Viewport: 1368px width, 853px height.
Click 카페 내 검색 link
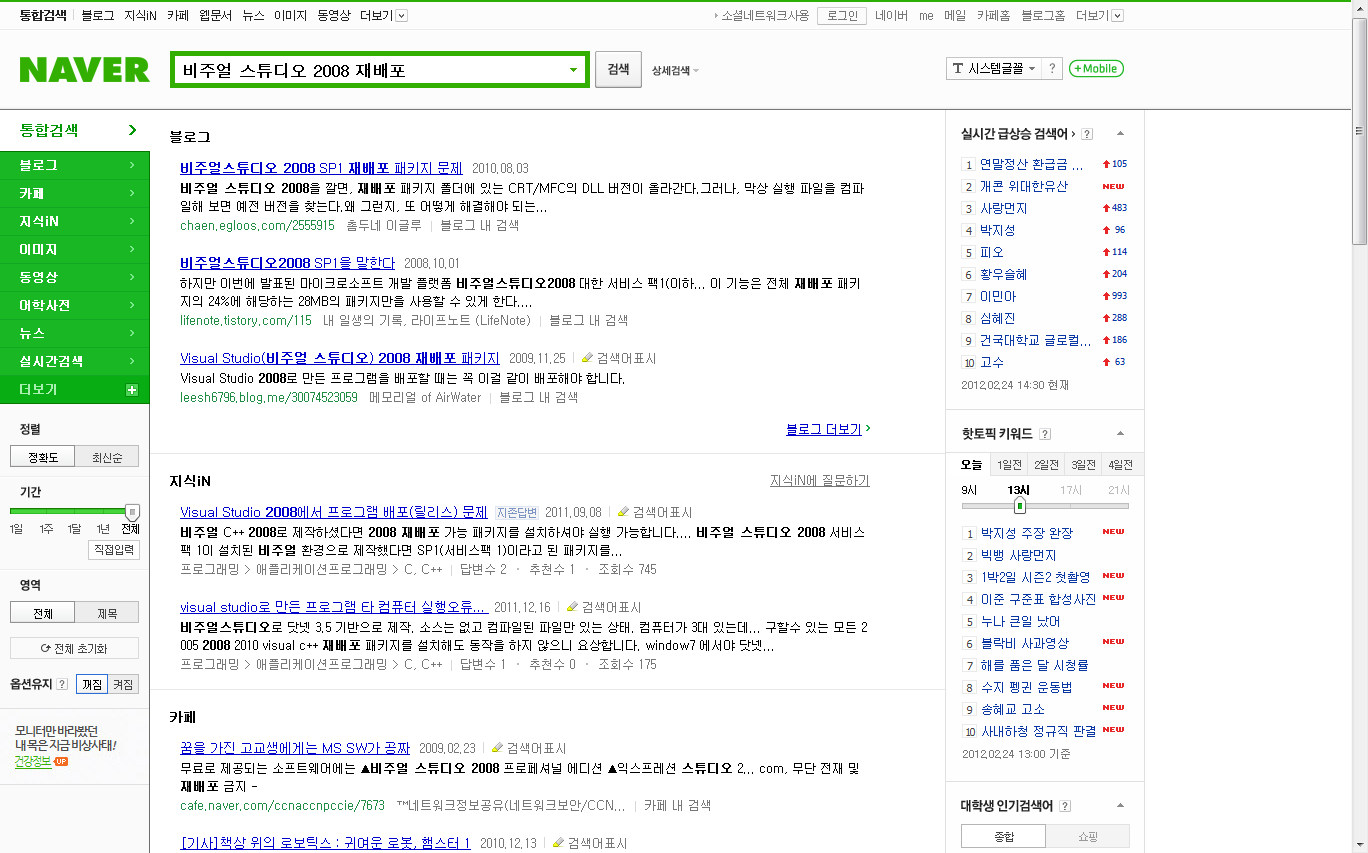(x=677, y=805)
